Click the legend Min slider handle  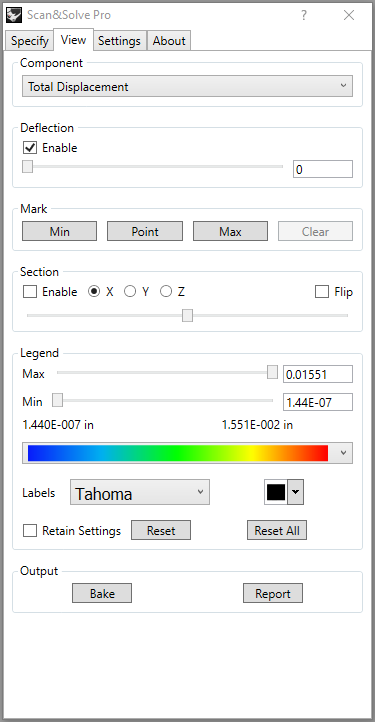click(x=57, y=401)
